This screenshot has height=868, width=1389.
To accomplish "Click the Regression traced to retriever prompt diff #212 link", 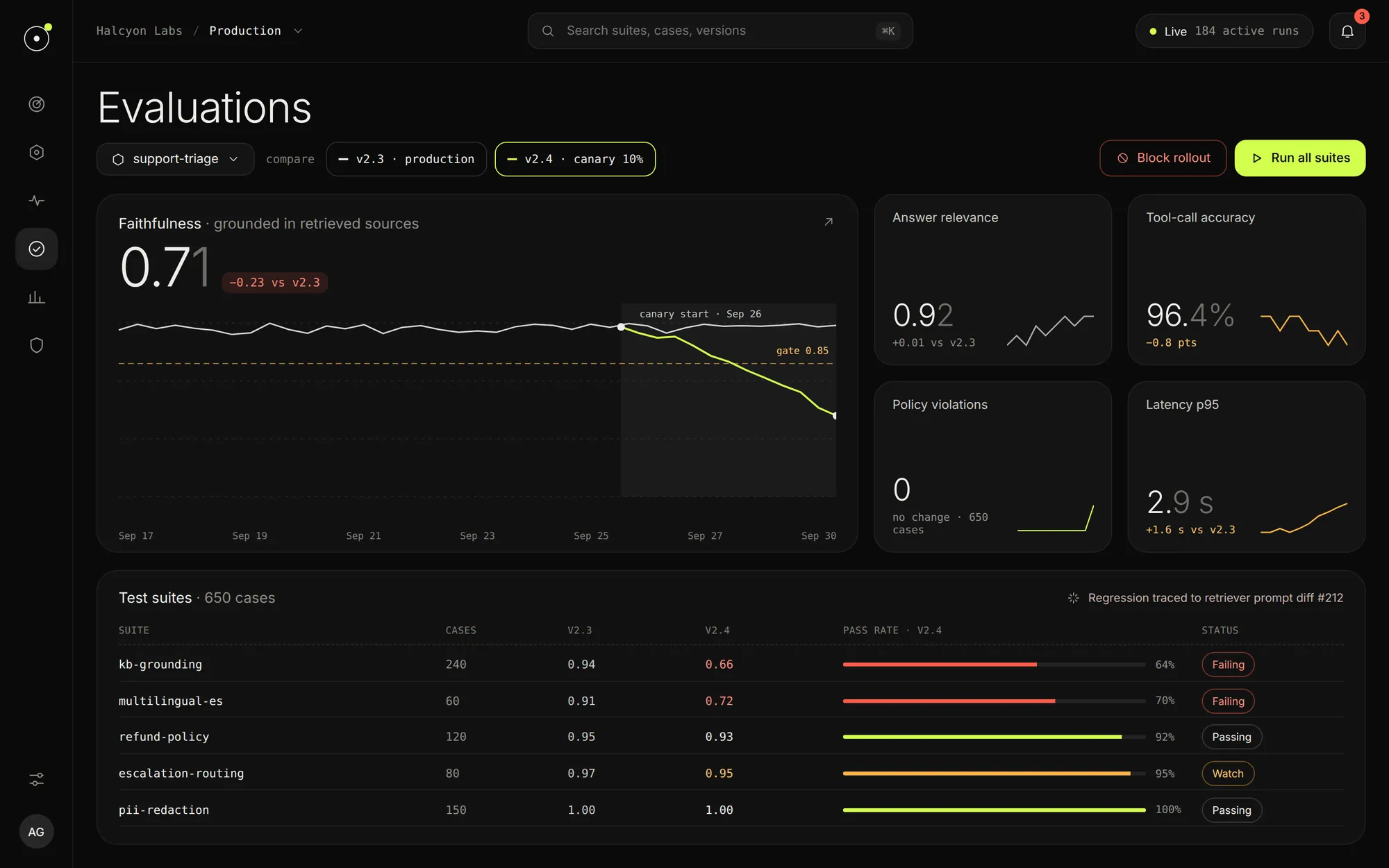I will [x=1215, y=598].
